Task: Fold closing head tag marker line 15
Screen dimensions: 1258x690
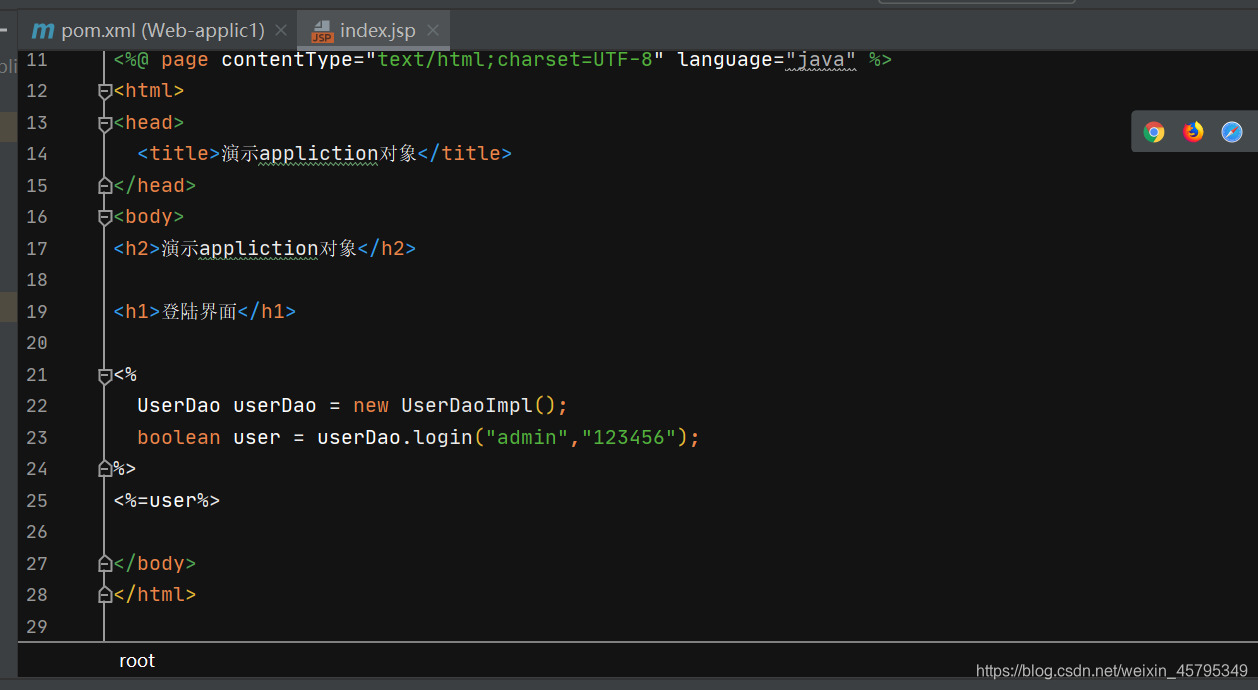Action: click(105, 185)
